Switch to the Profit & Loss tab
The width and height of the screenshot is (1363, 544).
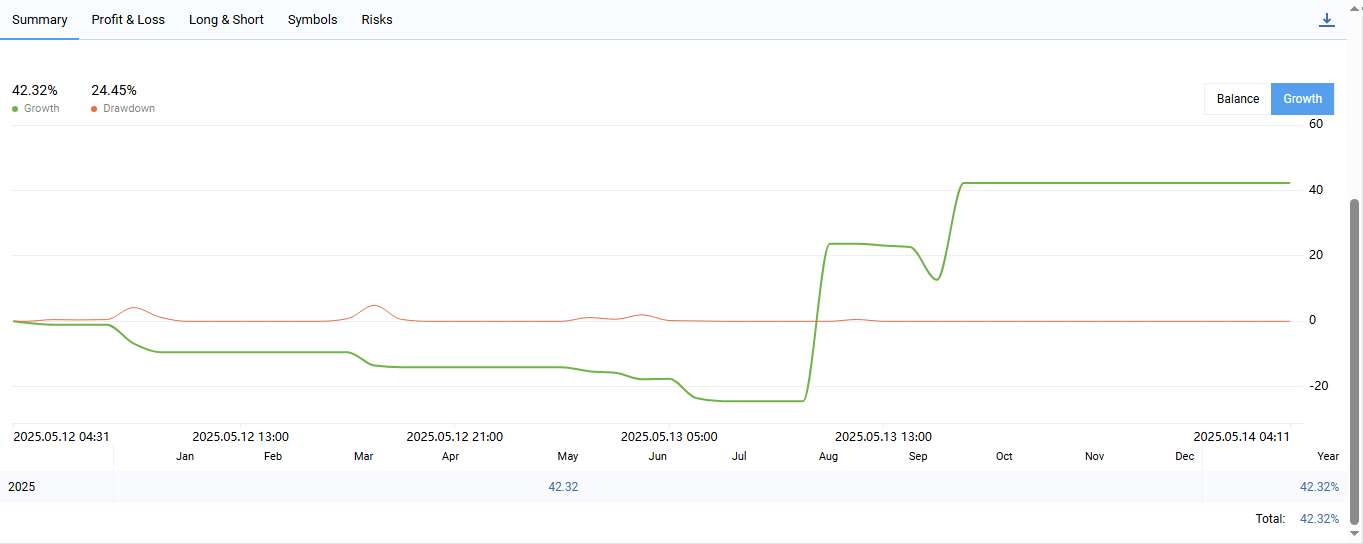coord(128,20)
